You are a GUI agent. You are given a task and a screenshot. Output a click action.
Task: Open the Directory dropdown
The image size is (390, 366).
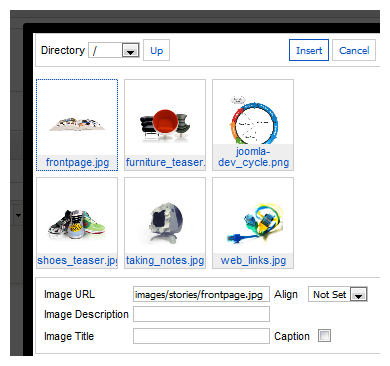[114, 50]
